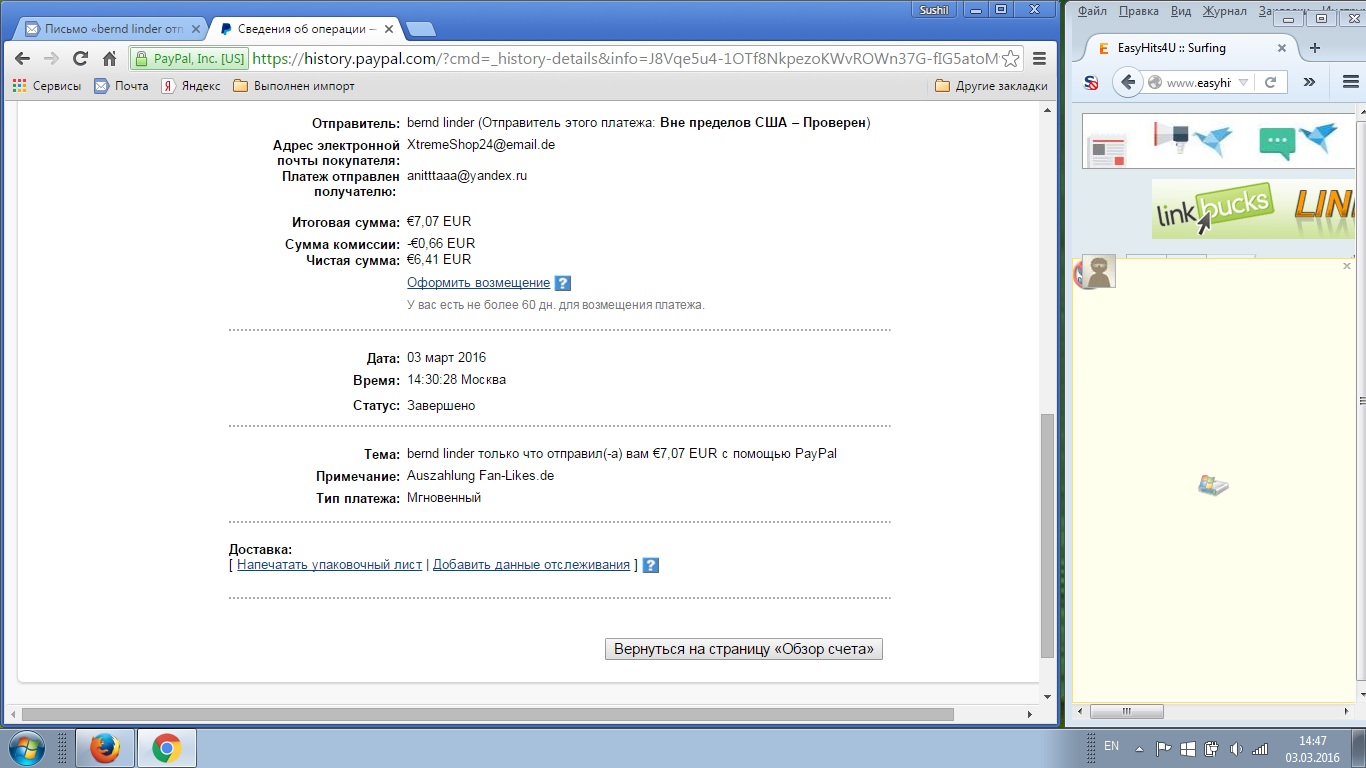The image size is (1366, 768).
Task: Click the Оформить возмещение link
Action: [x=478, y=283]
